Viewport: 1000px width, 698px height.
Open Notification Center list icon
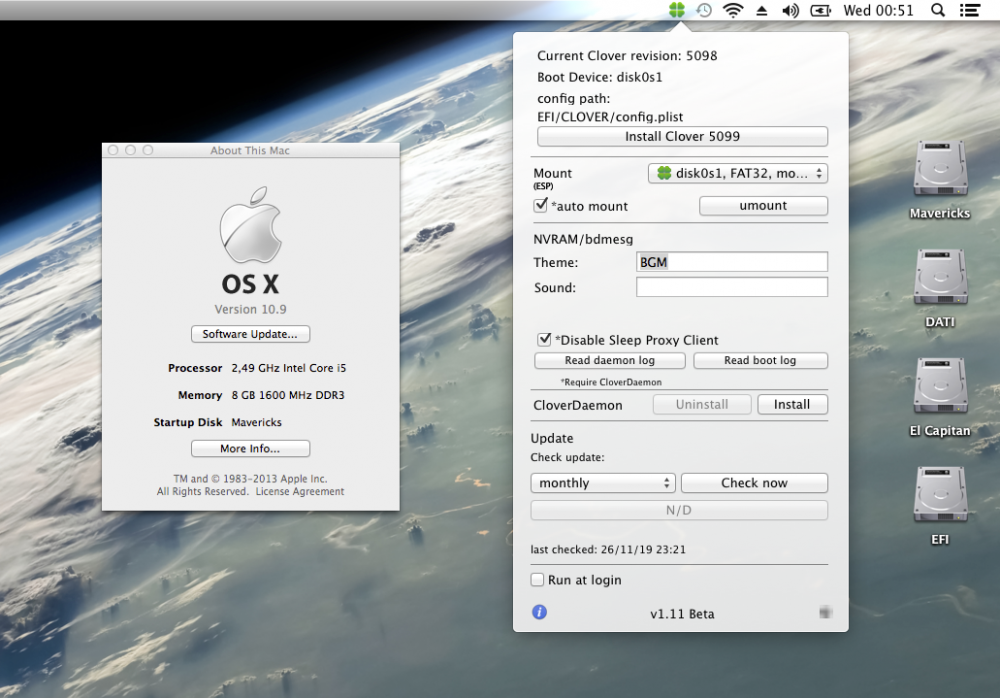pyautogui.click(x=970, y=10)
